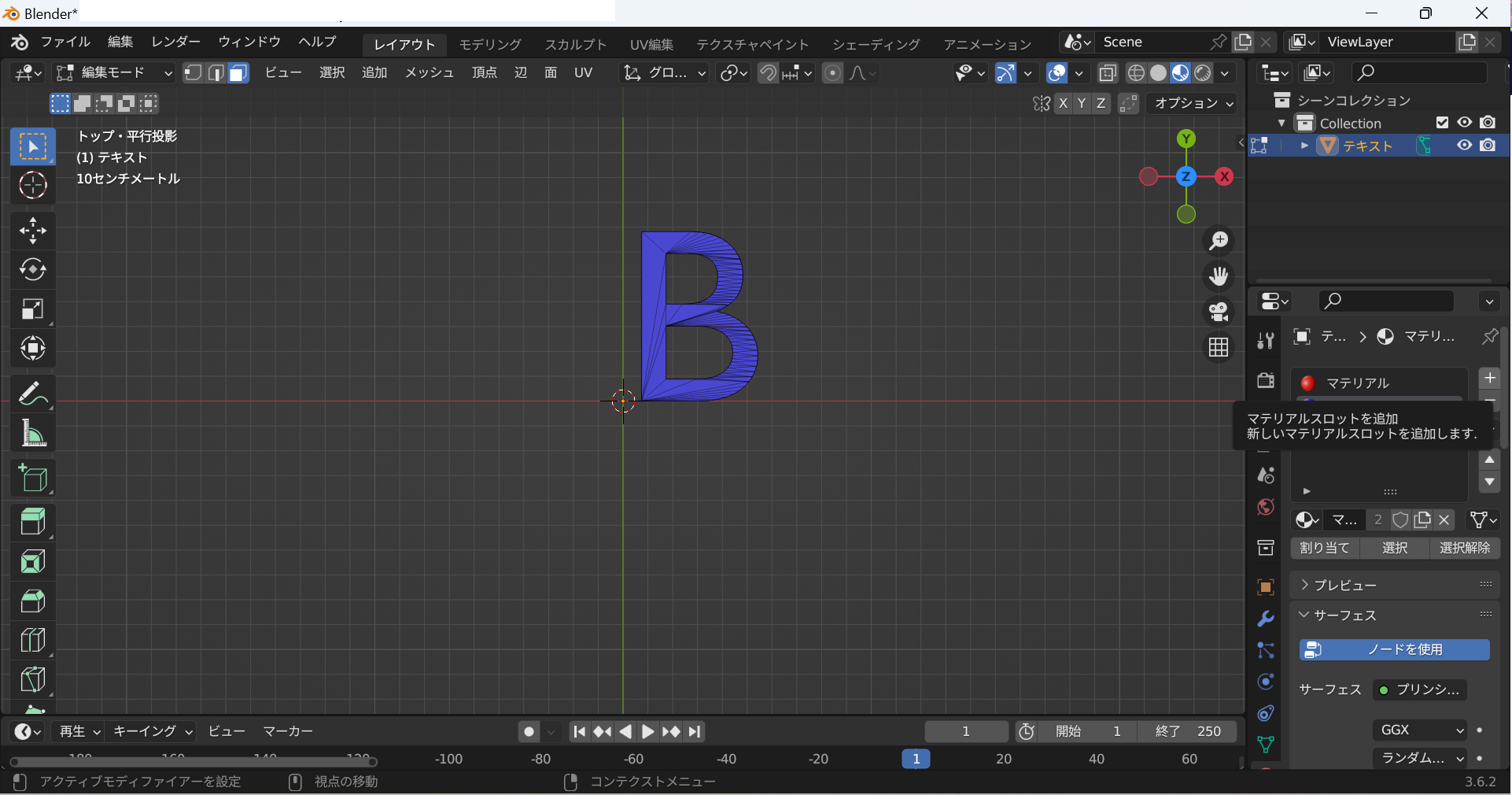Open the World properties tab
The image size is (1512, 795).
point(1264,508)
